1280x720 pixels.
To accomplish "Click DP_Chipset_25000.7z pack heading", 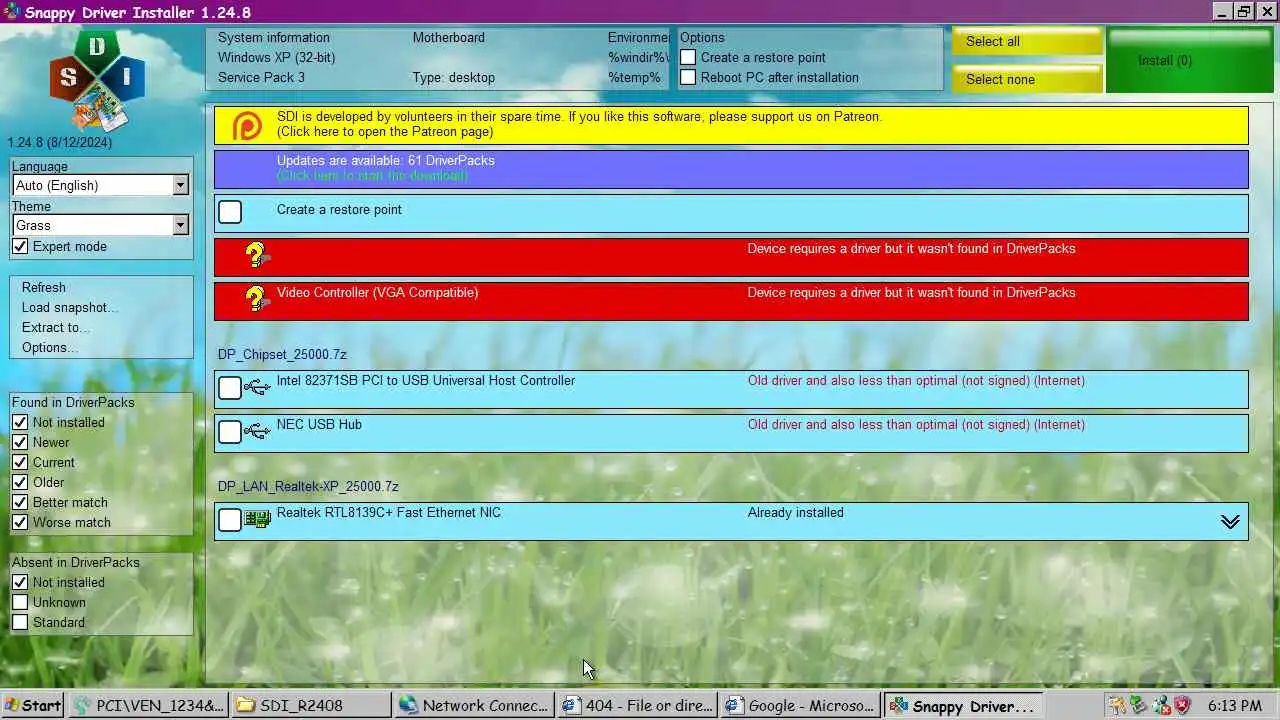I will pyautogui.click(x=282, y=355).
